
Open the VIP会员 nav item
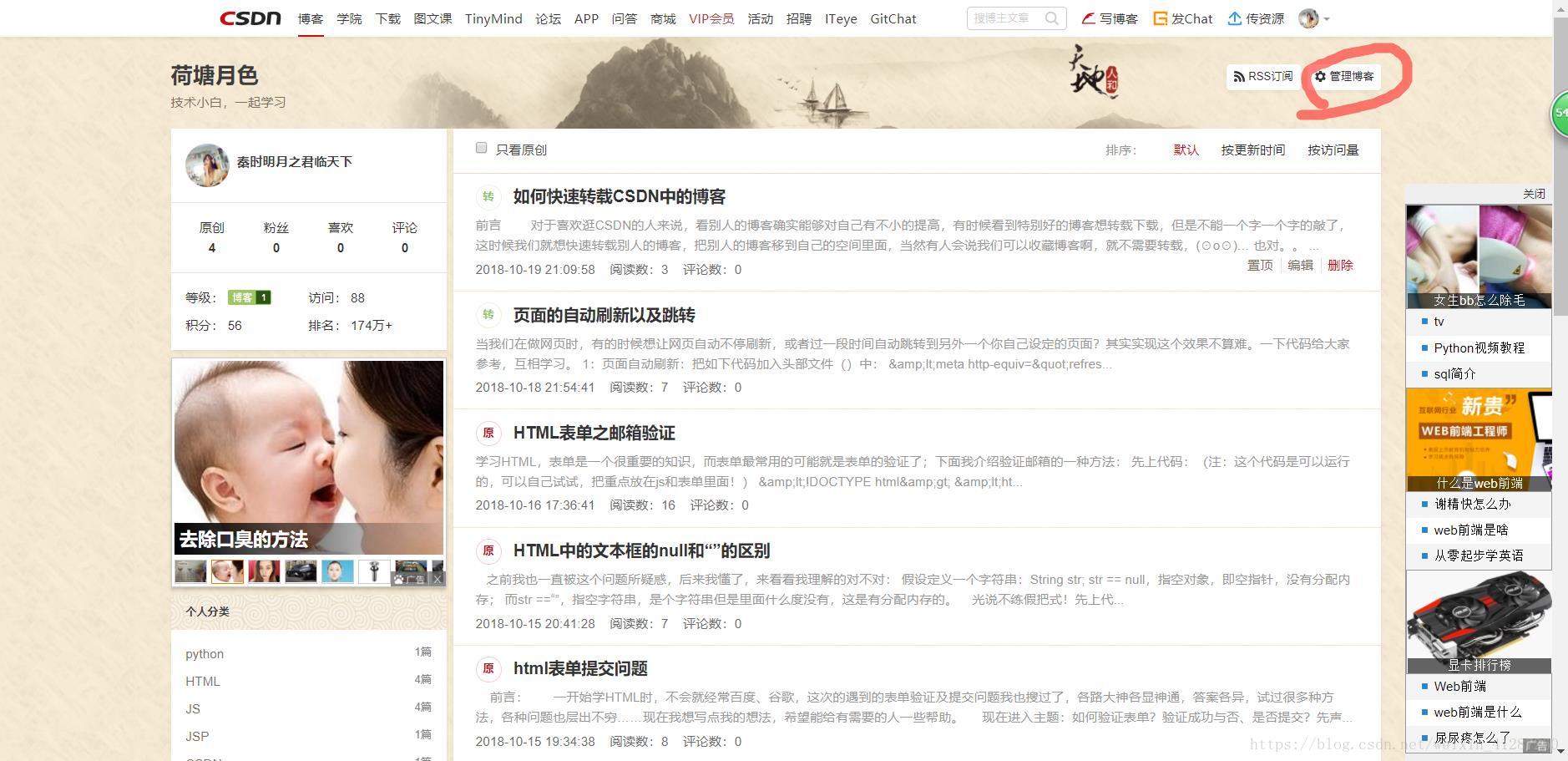click(711, 18)
